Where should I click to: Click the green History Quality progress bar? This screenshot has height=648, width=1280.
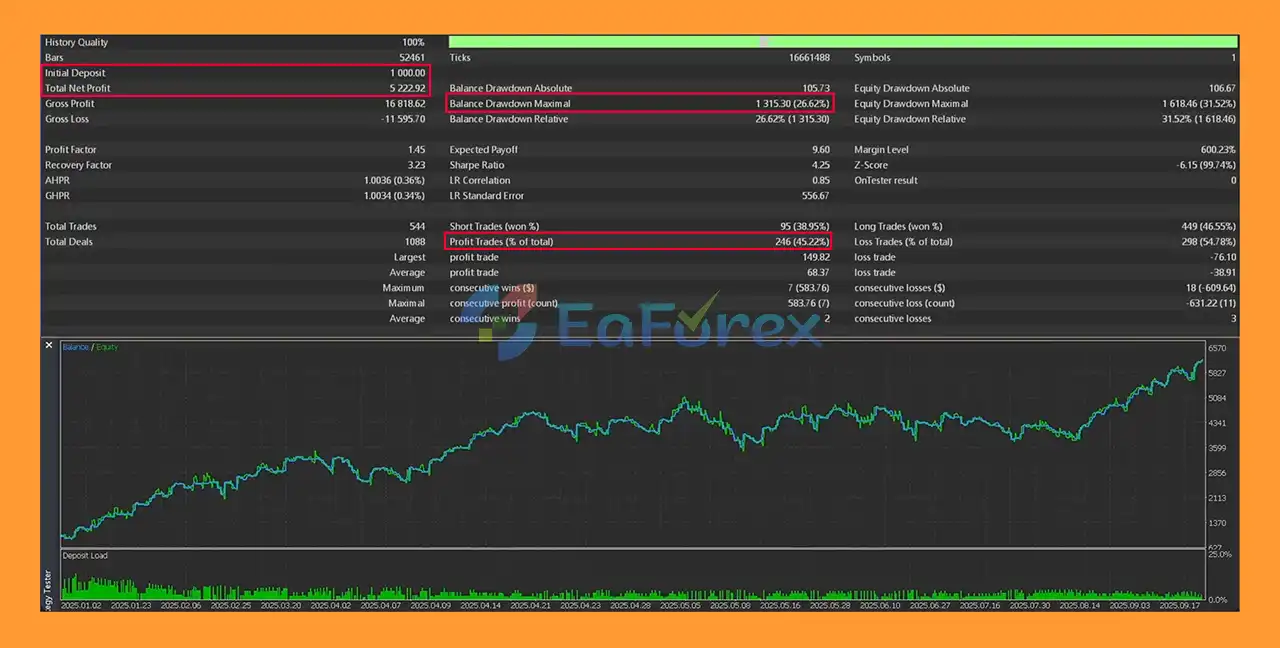pos(843,42)
